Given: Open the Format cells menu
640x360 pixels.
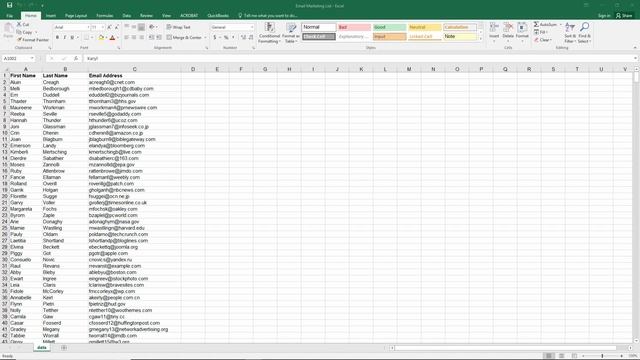Looking at the screenshot, I should coord(522,32).
